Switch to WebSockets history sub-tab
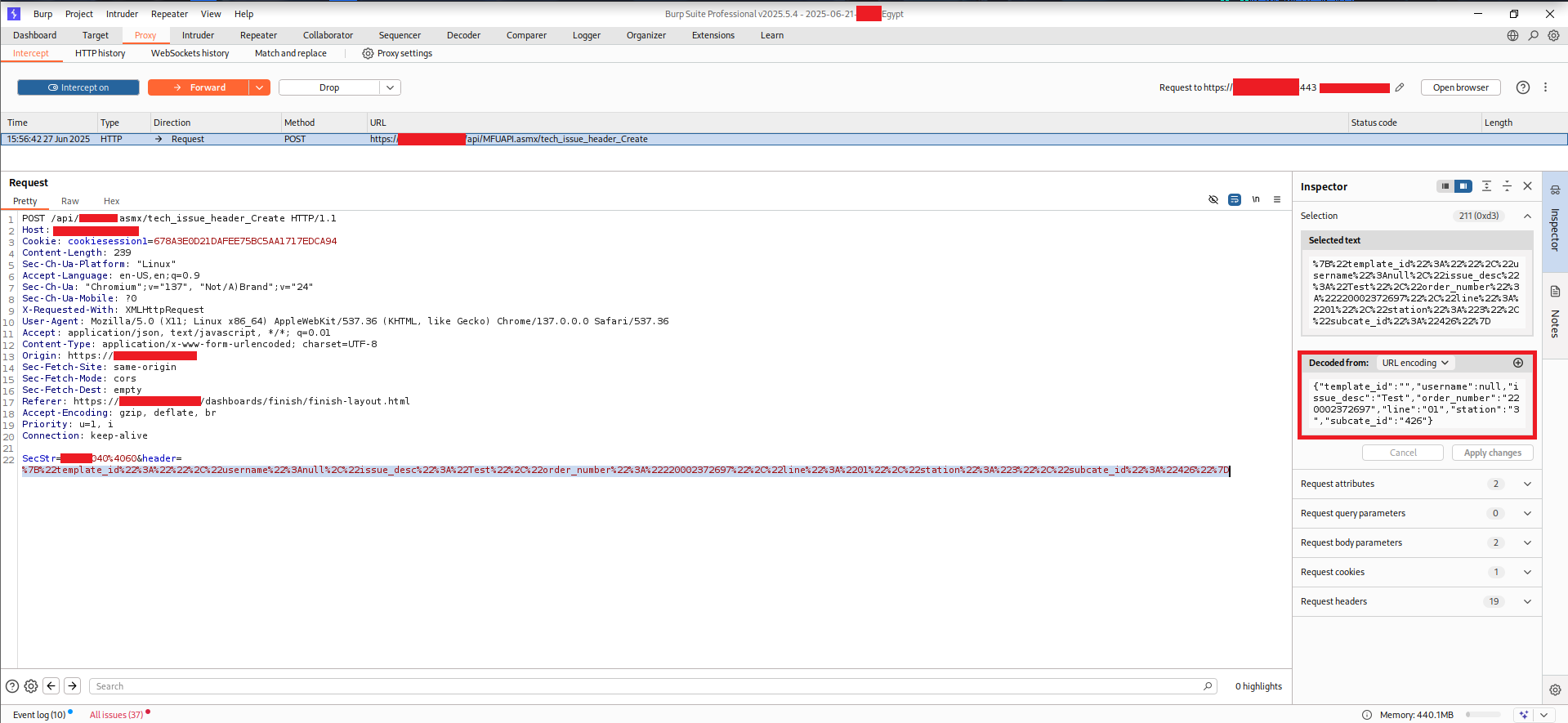 [190, 53]
